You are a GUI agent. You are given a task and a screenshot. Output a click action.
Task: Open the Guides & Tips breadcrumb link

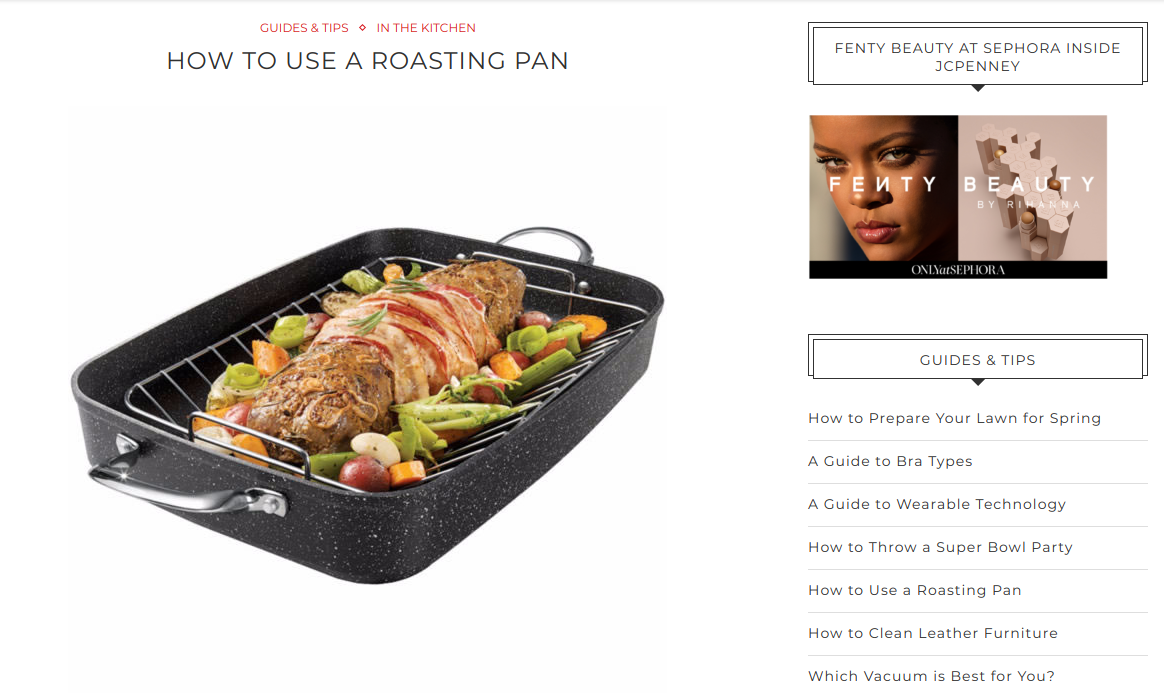click(304, 28)
